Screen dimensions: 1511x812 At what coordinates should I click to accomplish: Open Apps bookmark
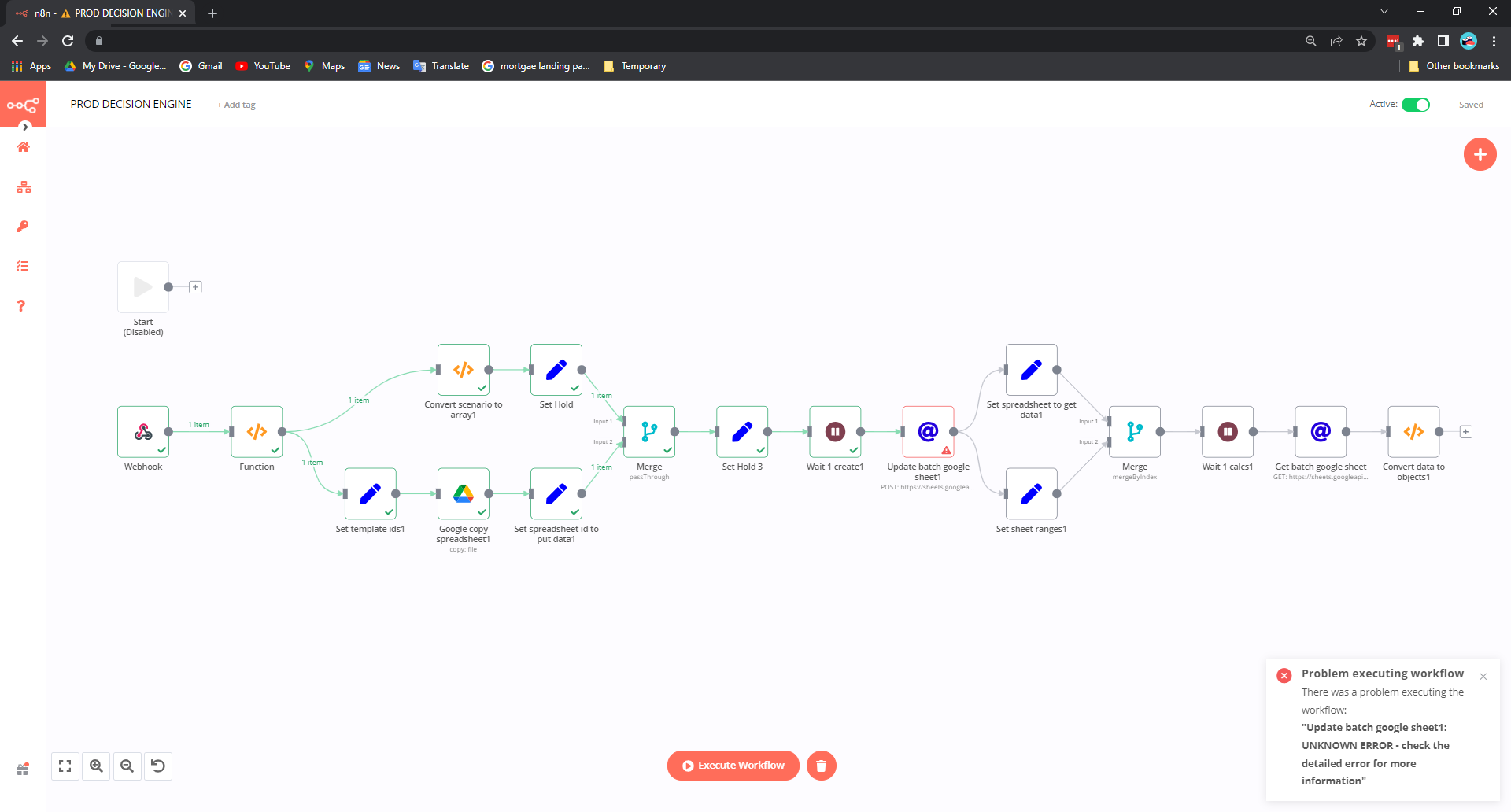pyautogui.click(x=31, y=66)
